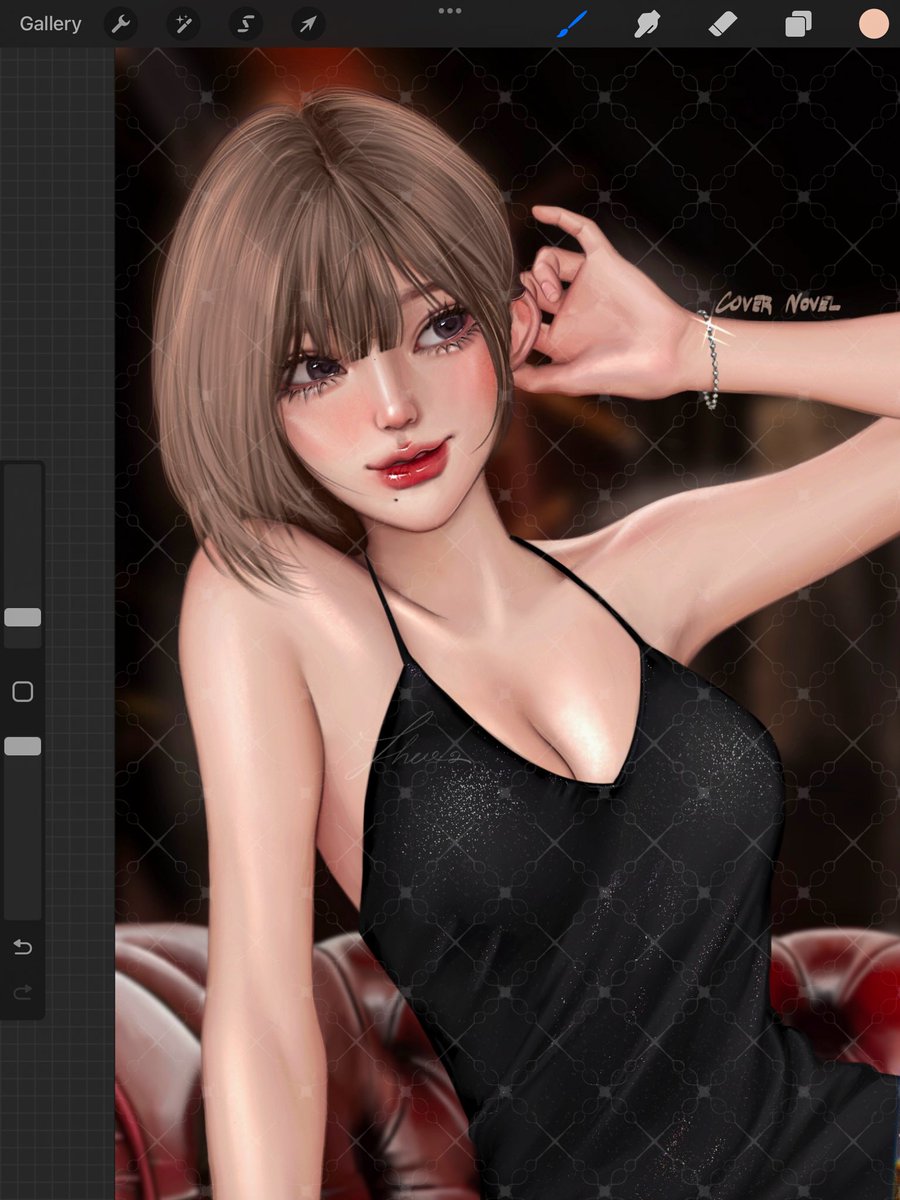Activate the Selection S tool
Viewport: 900px width, 1200px height.
click(245, 24)
